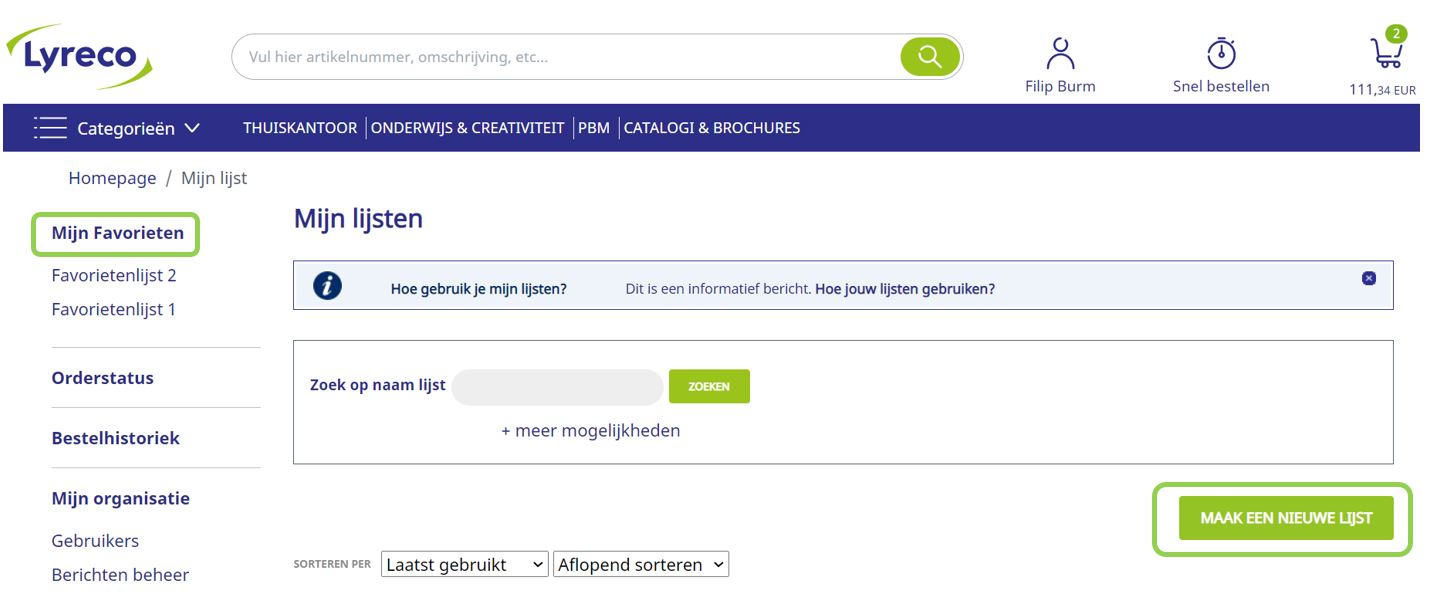Select THUISKANTOOR in the navigation bar

(300, 128)
